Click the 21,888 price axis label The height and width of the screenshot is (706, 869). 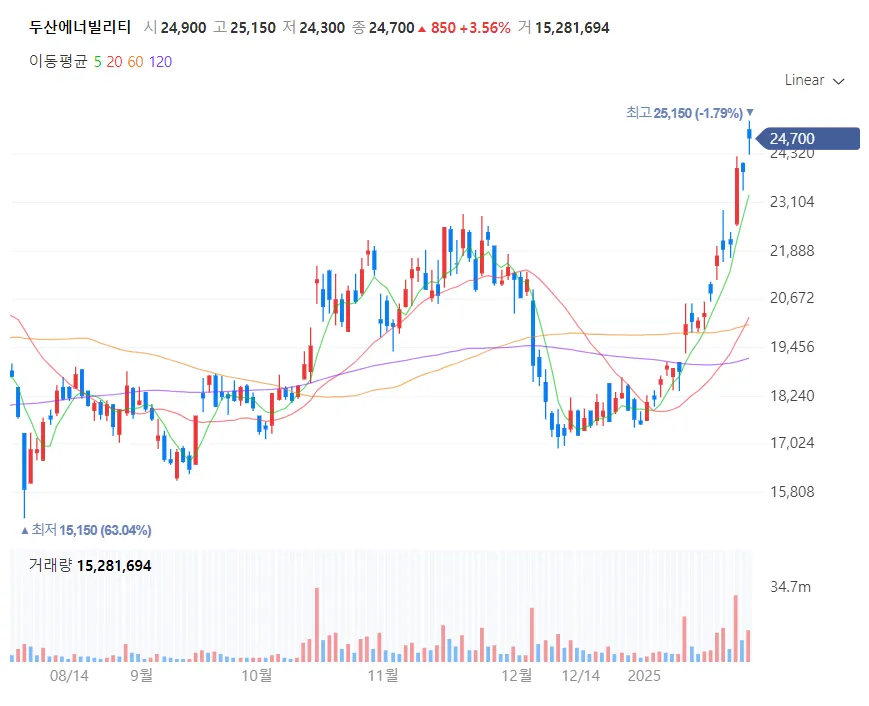pos(792,251)
